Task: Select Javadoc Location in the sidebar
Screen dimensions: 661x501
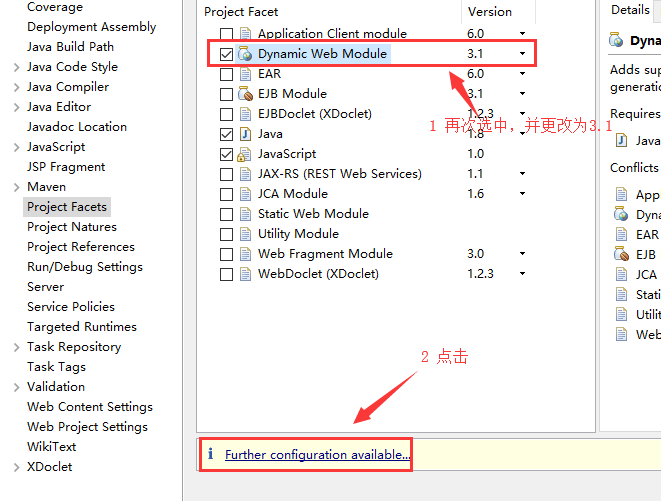Action: point(77,127)
